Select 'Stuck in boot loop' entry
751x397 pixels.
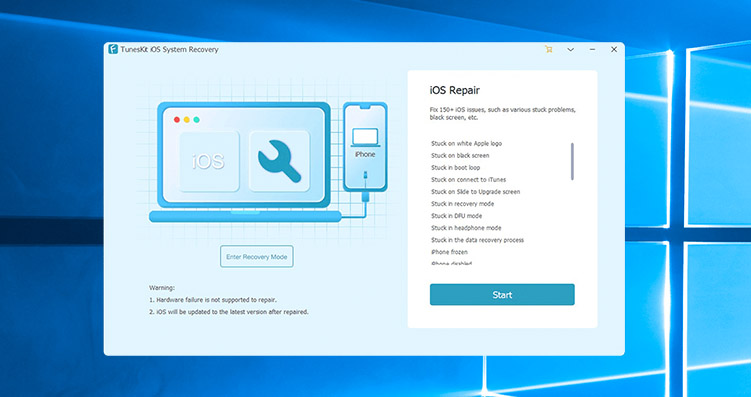pos(455,168)
